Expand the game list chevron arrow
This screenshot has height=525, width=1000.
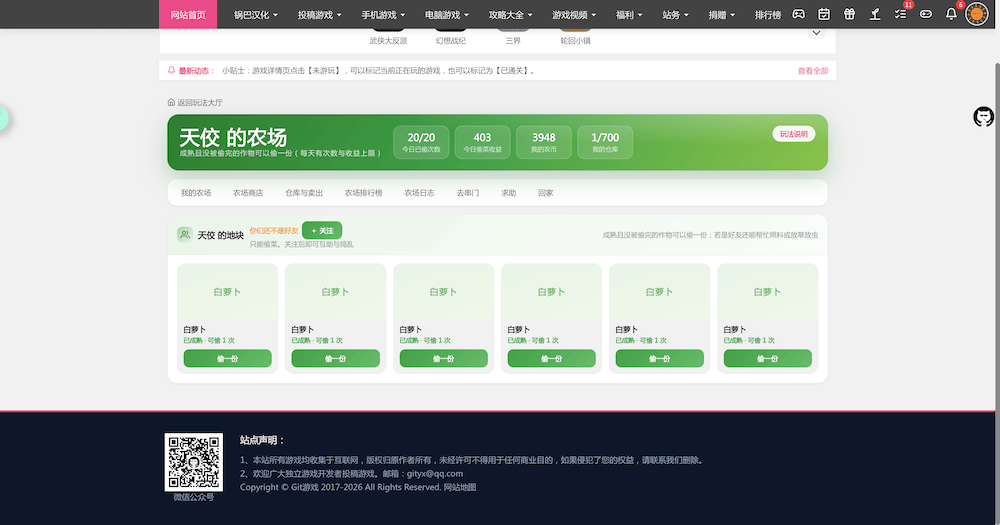point(816,33)
